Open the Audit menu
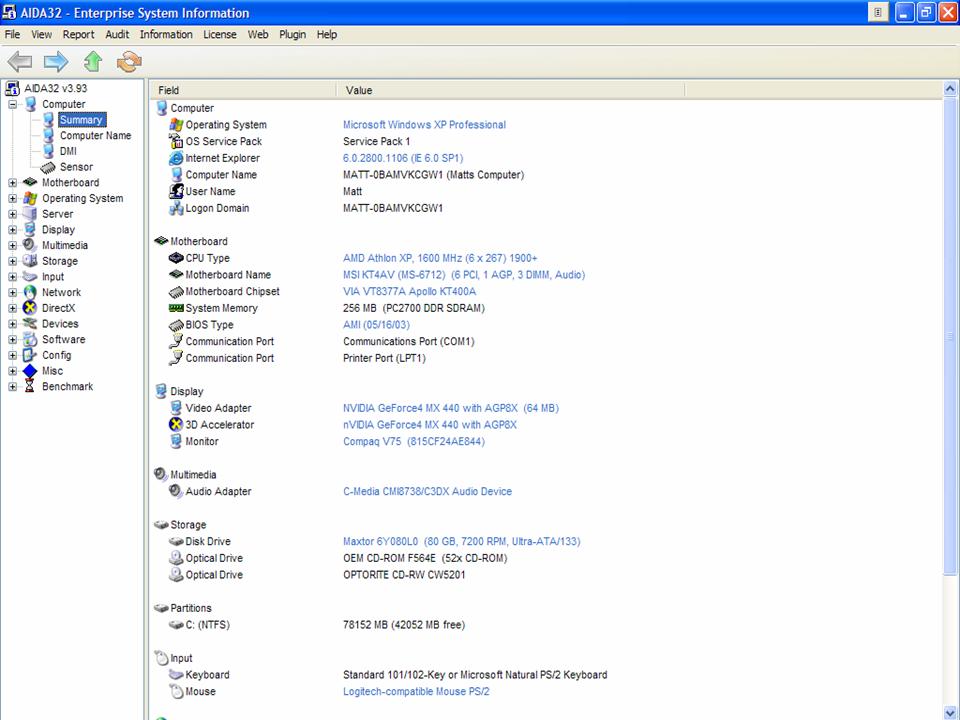Viewport: 960px width, 720px height. 117,34
